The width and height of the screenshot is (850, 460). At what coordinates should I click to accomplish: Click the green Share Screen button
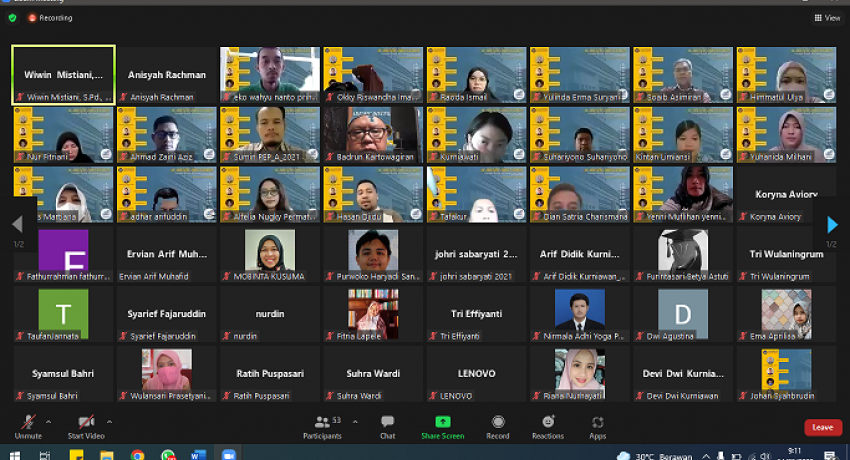(442, 427)
